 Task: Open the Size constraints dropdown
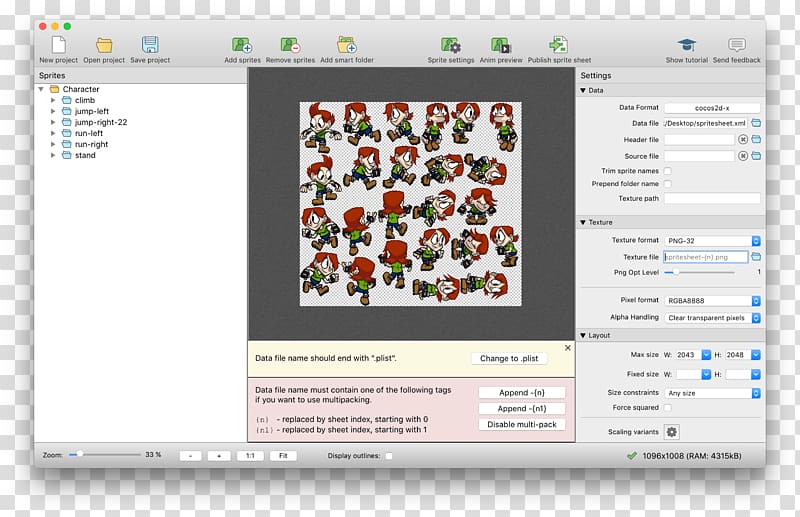click(x=712, y=393)
